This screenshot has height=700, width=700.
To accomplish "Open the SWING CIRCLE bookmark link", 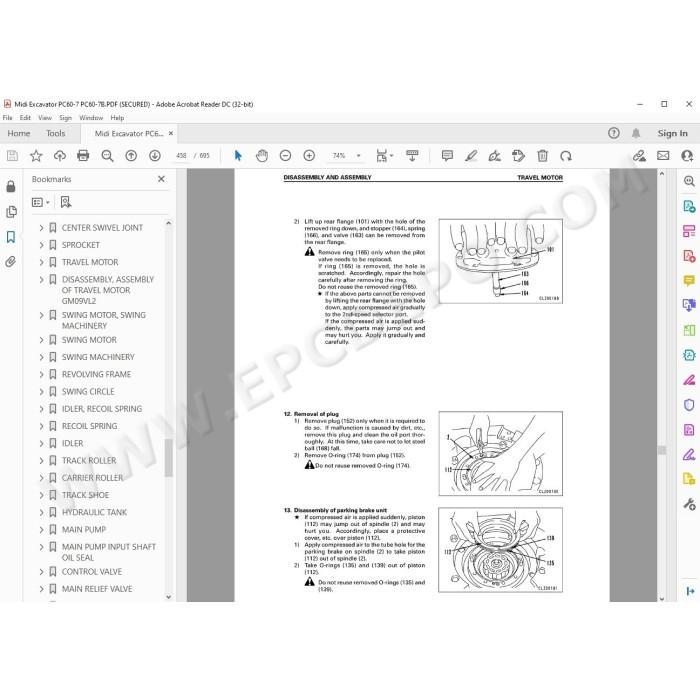I will [x=88, y=392].
